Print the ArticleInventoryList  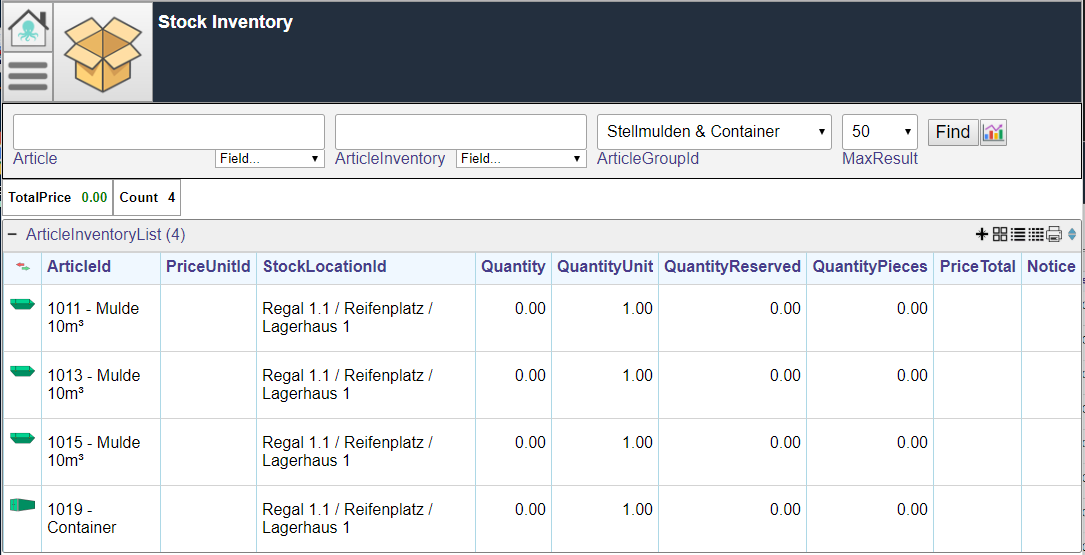(x=1054, y=235)
